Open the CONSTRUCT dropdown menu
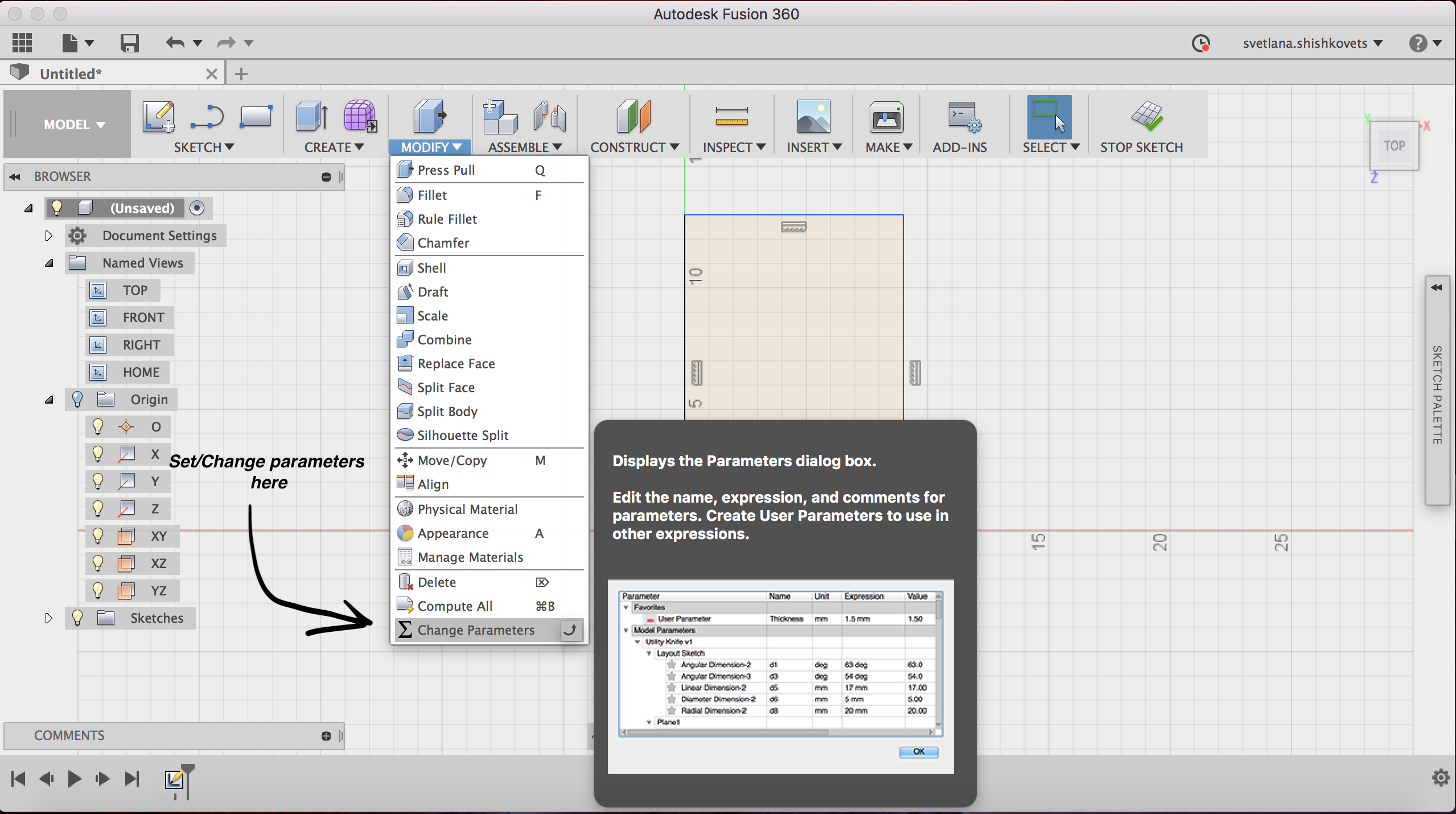This screenshot has height=814, width=1456. [634, 147]
